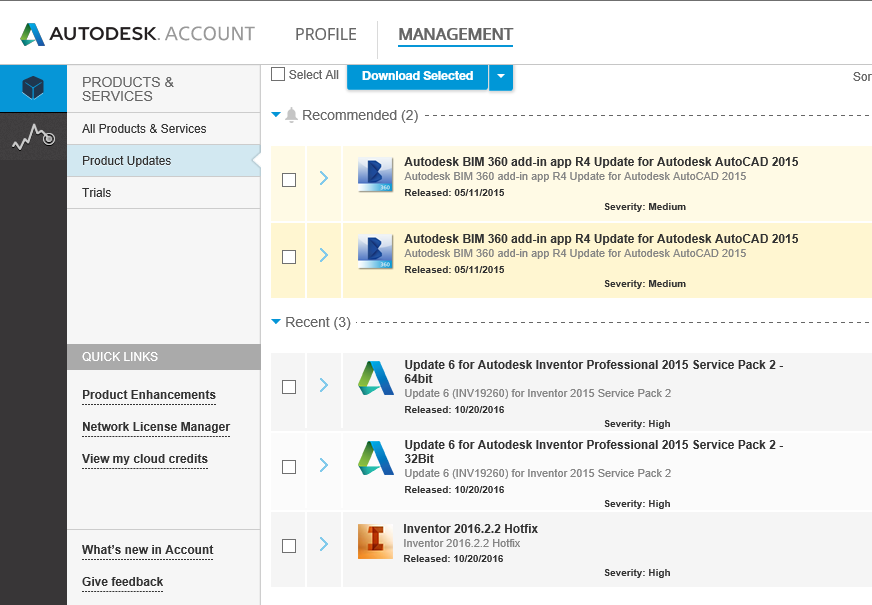Check the Select All checkbox
Viewport: 872px width, 605px height.
click(x=279, y=75)
